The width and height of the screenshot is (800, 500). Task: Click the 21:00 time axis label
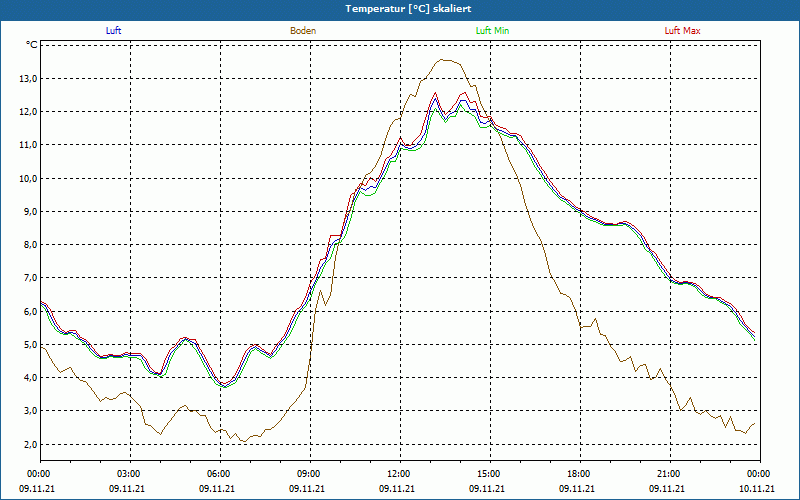click(670, 474)
